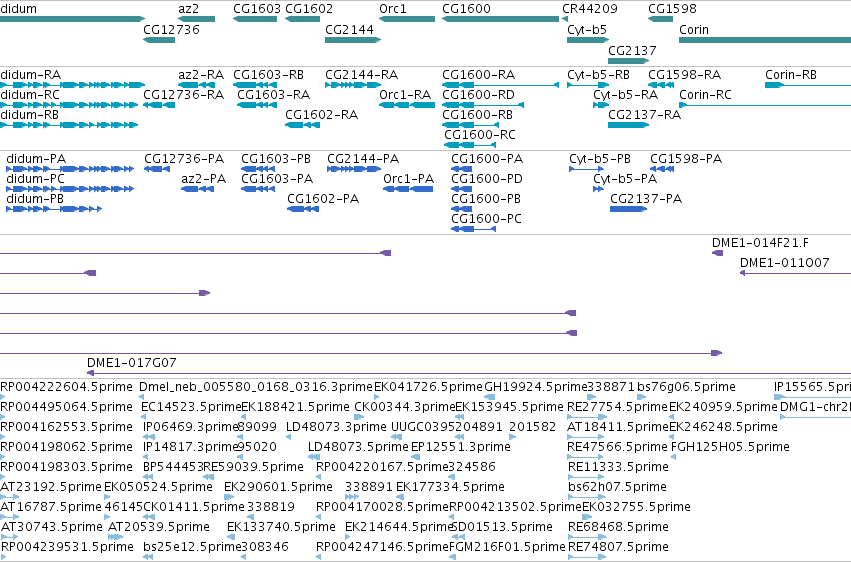The width and height of the screenshot is (851, 562).
Task: Click the CG2144 gene bar glyph
Action: click(353, 40)
